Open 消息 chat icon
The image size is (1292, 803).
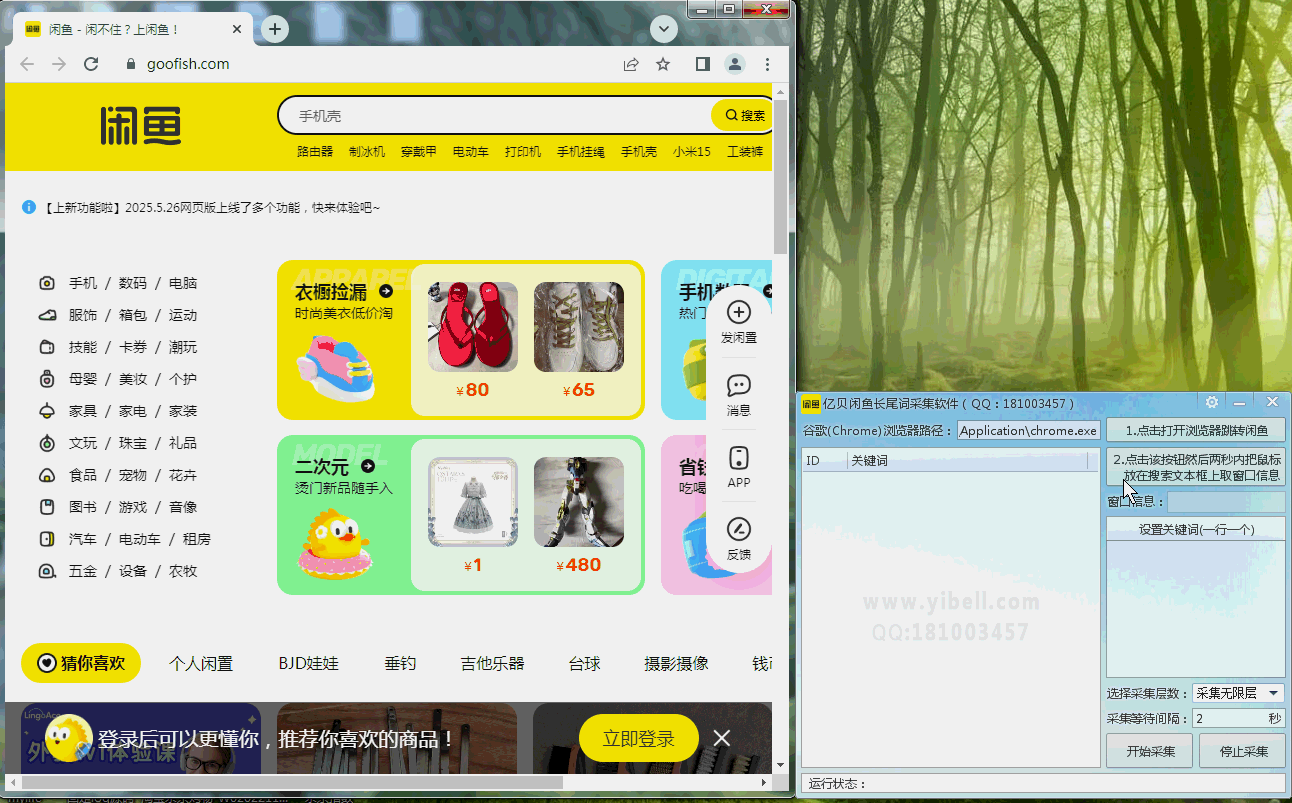point(739,385)
